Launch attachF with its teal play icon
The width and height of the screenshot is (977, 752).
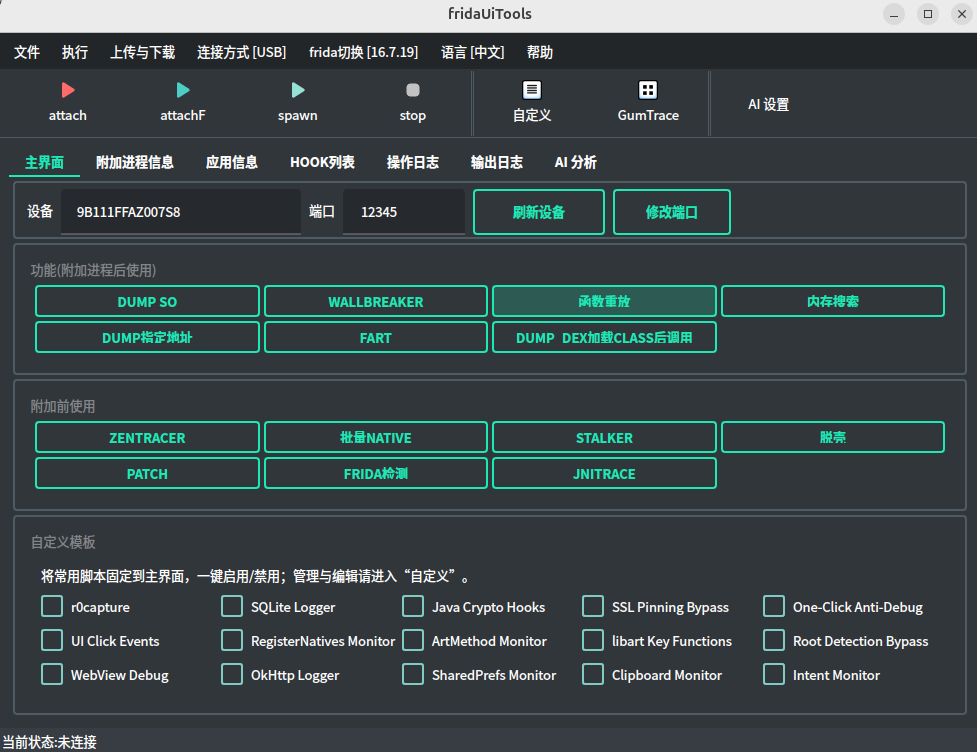[x=183, y=90]
